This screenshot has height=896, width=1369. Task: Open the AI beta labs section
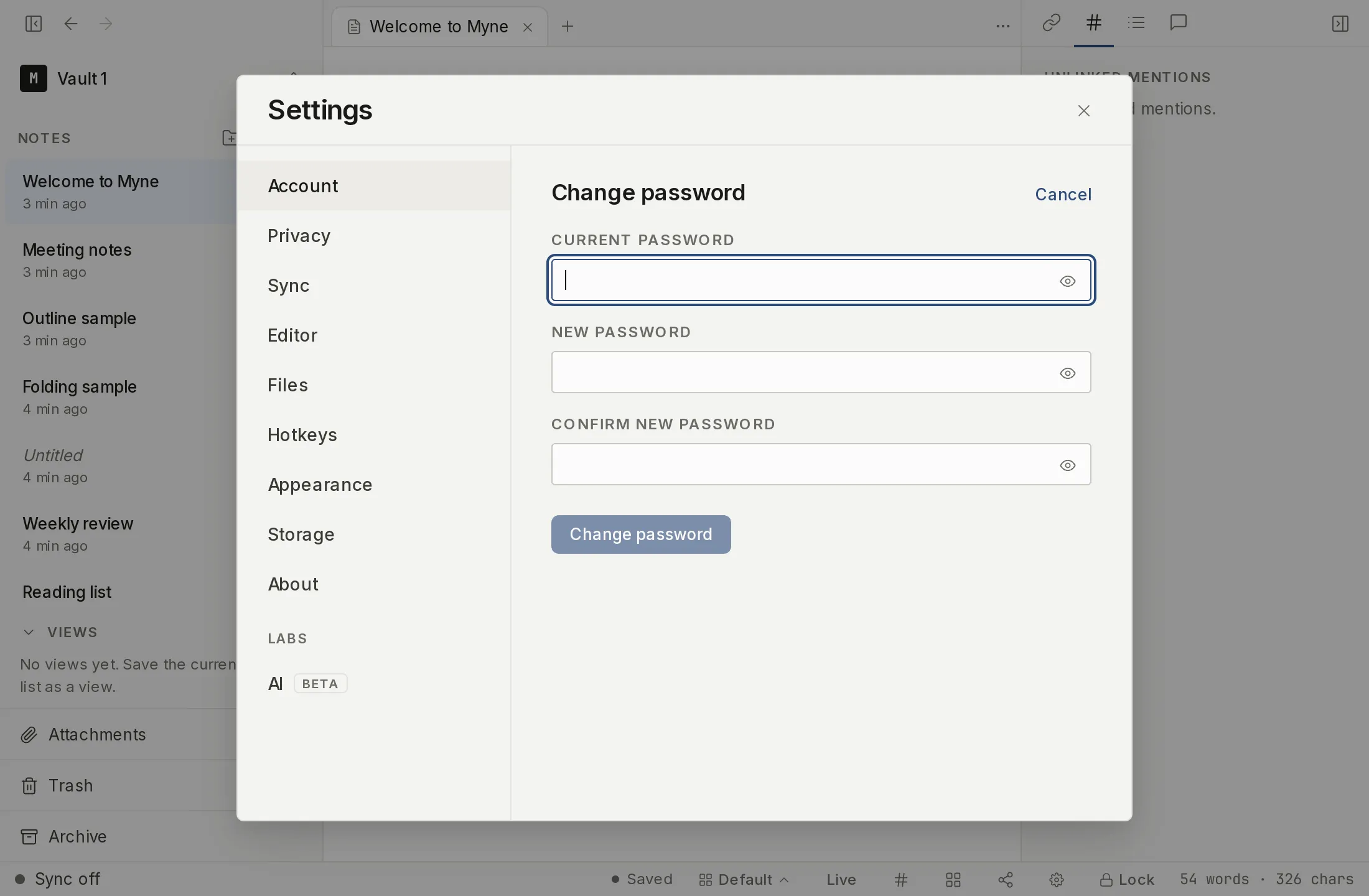pos(374,684)
